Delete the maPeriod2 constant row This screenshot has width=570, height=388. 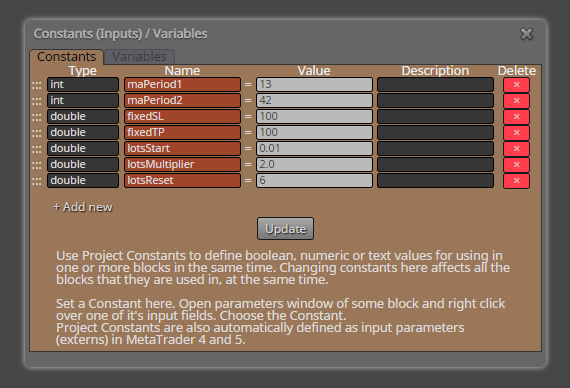[516, 101]
